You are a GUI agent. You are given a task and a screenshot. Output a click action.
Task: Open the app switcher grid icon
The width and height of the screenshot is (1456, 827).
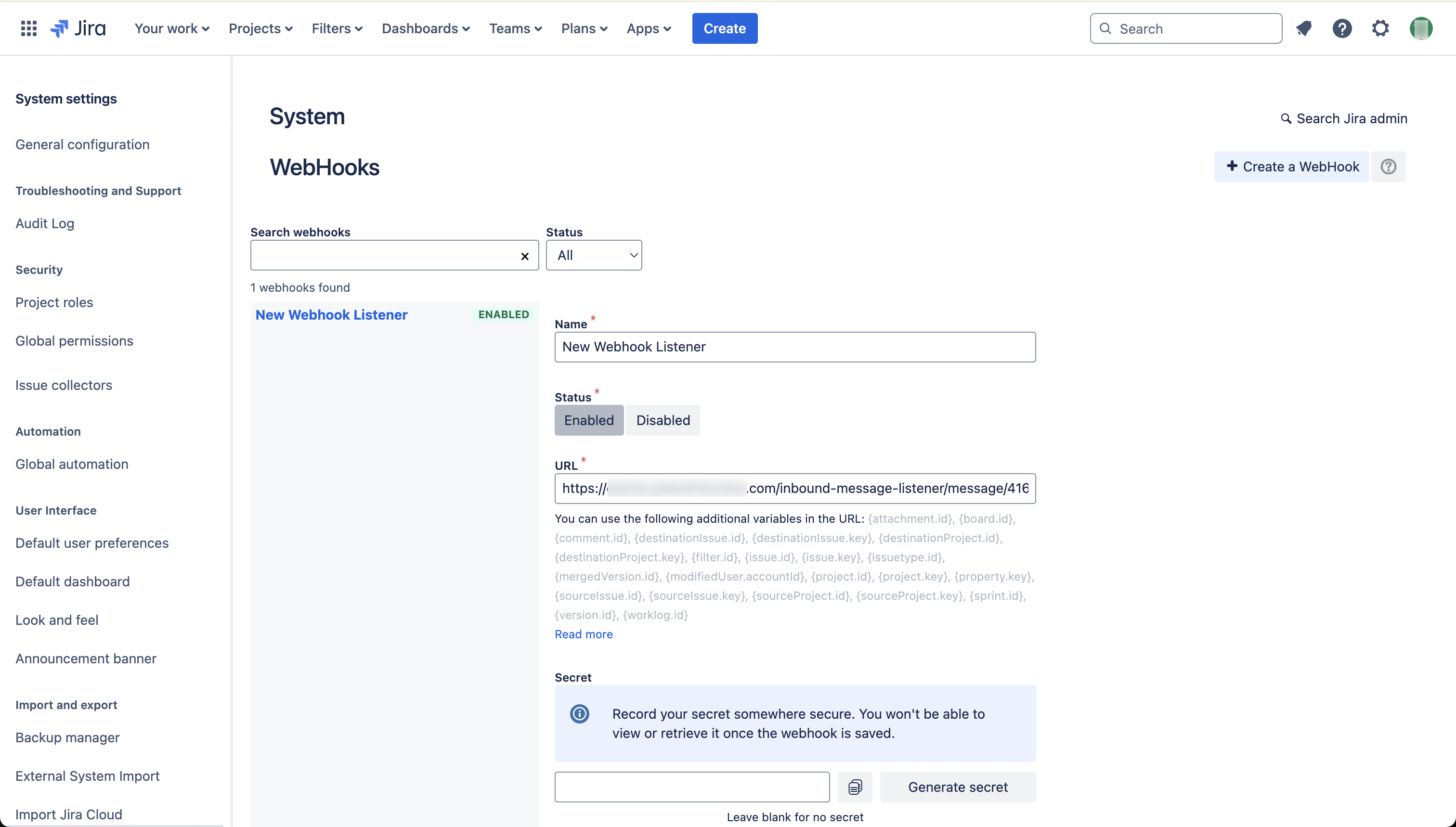[x=28, y=28]
